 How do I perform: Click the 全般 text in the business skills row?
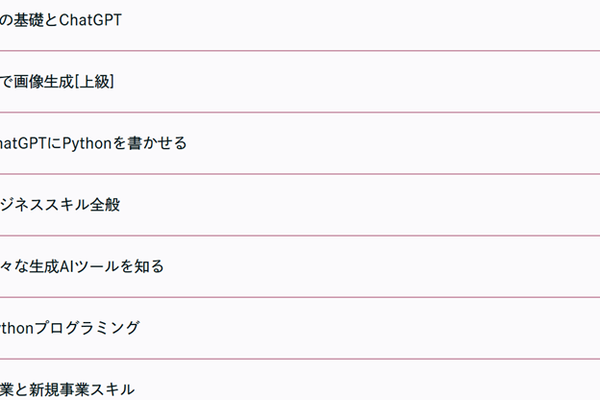(105, 205)
